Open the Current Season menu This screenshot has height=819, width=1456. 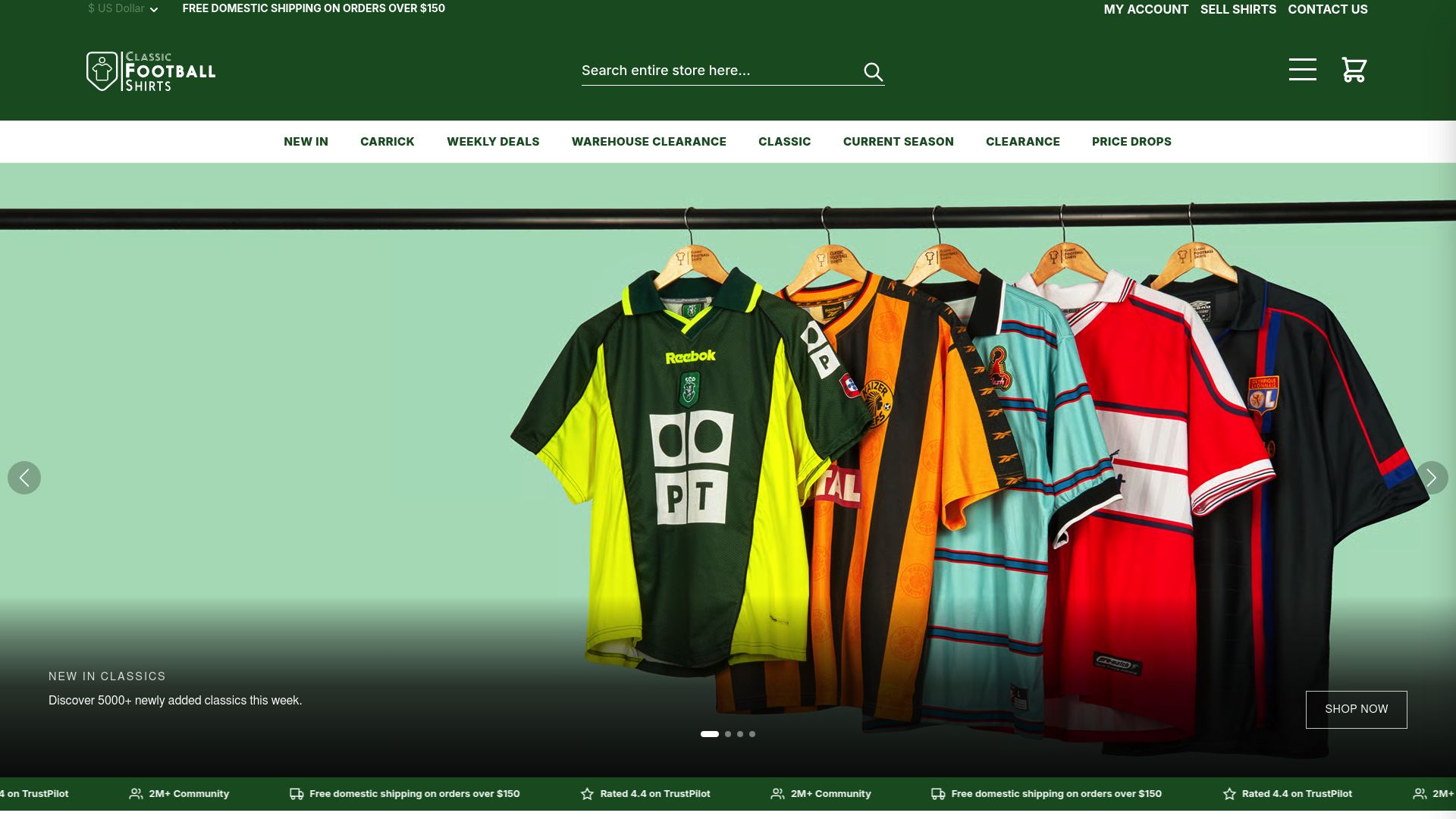click(x=898, y=142)
